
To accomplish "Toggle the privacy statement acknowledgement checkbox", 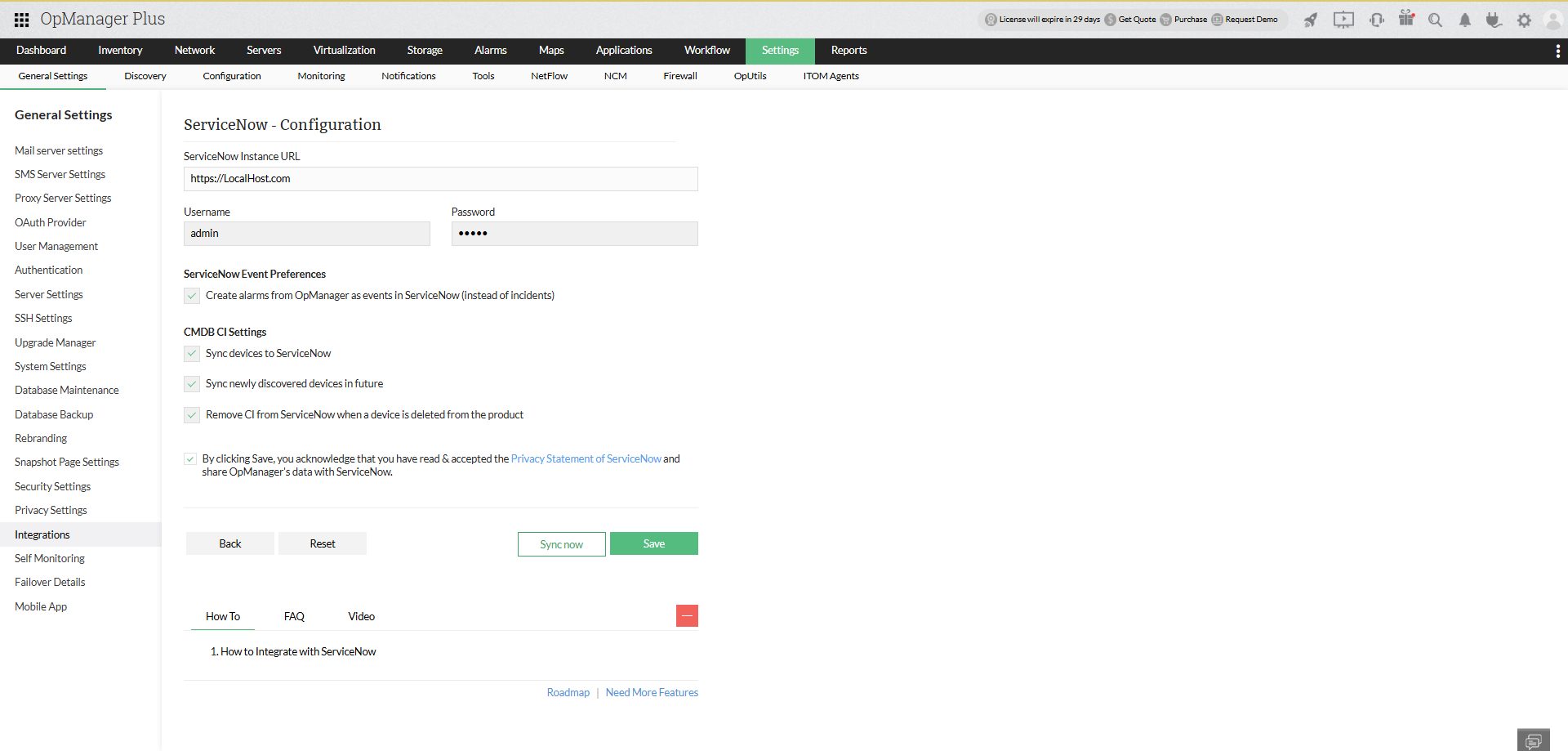I will tap(190, 459).
